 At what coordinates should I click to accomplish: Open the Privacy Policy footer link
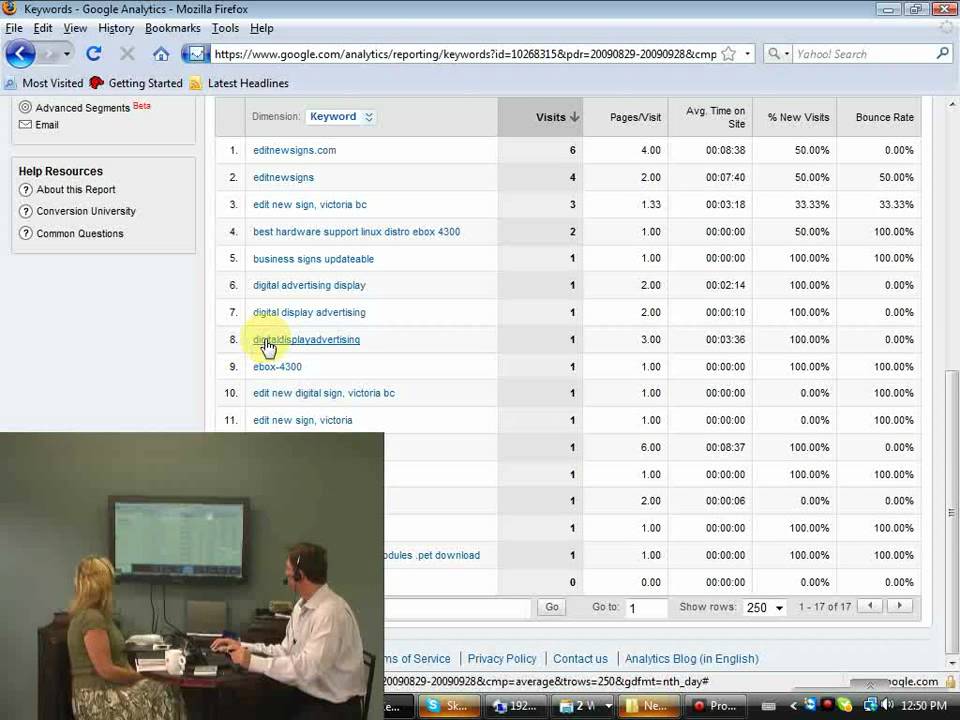[502, 659]
